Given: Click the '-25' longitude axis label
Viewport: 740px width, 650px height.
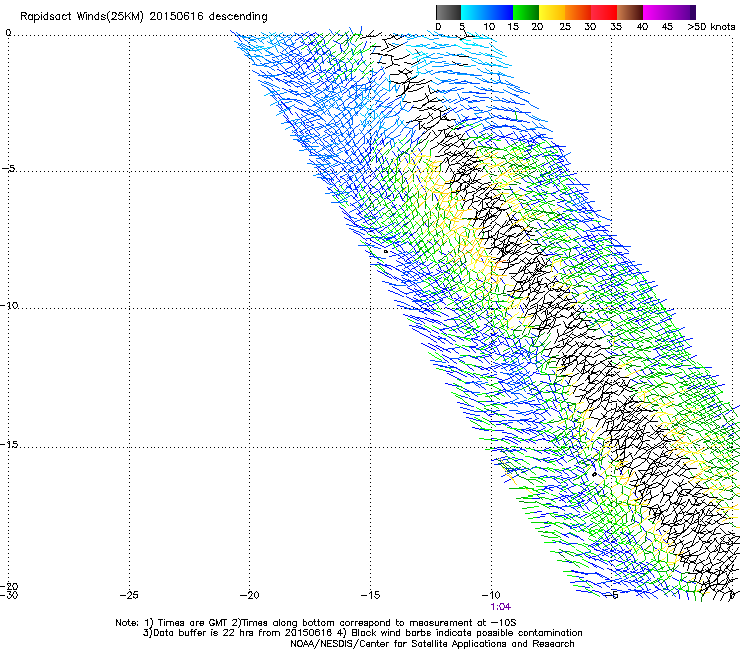Looking at the screenshot, I should point(129,595).
